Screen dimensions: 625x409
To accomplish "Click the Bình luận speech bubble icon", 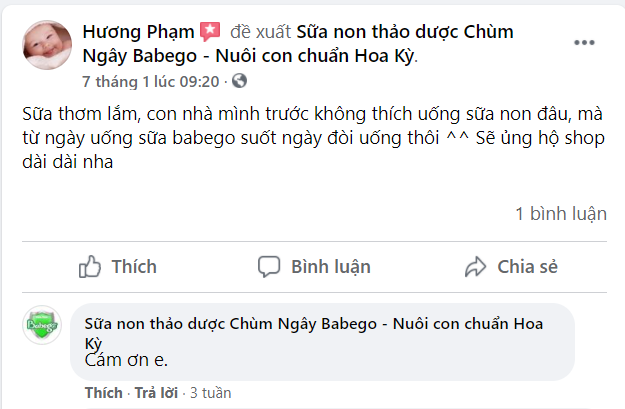I will tap(268, 267).
